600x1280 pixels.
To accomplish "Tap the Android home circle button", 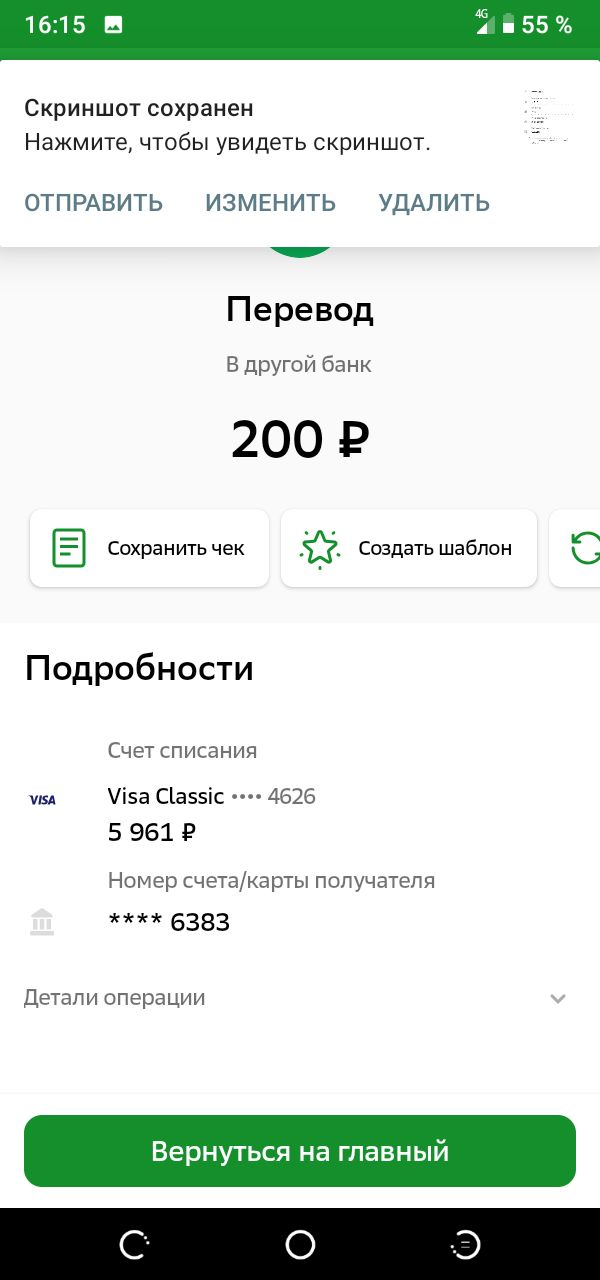I will (x=300, y=1244).
